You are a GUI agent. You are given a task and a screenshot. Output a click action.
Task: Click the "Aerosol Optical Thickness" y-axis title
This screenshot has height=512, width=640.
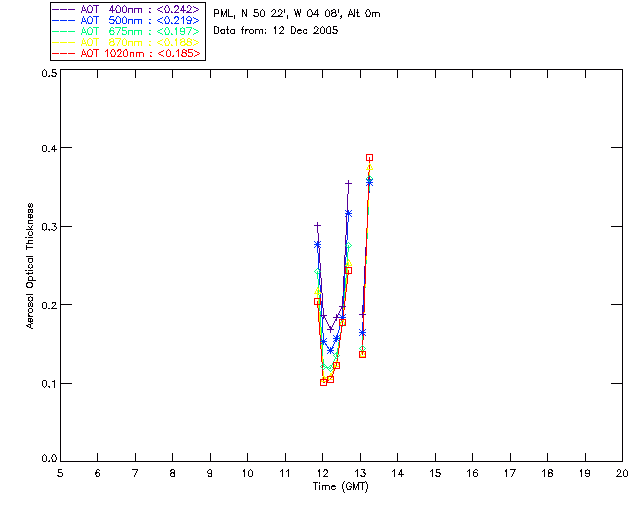pos(30,266)
